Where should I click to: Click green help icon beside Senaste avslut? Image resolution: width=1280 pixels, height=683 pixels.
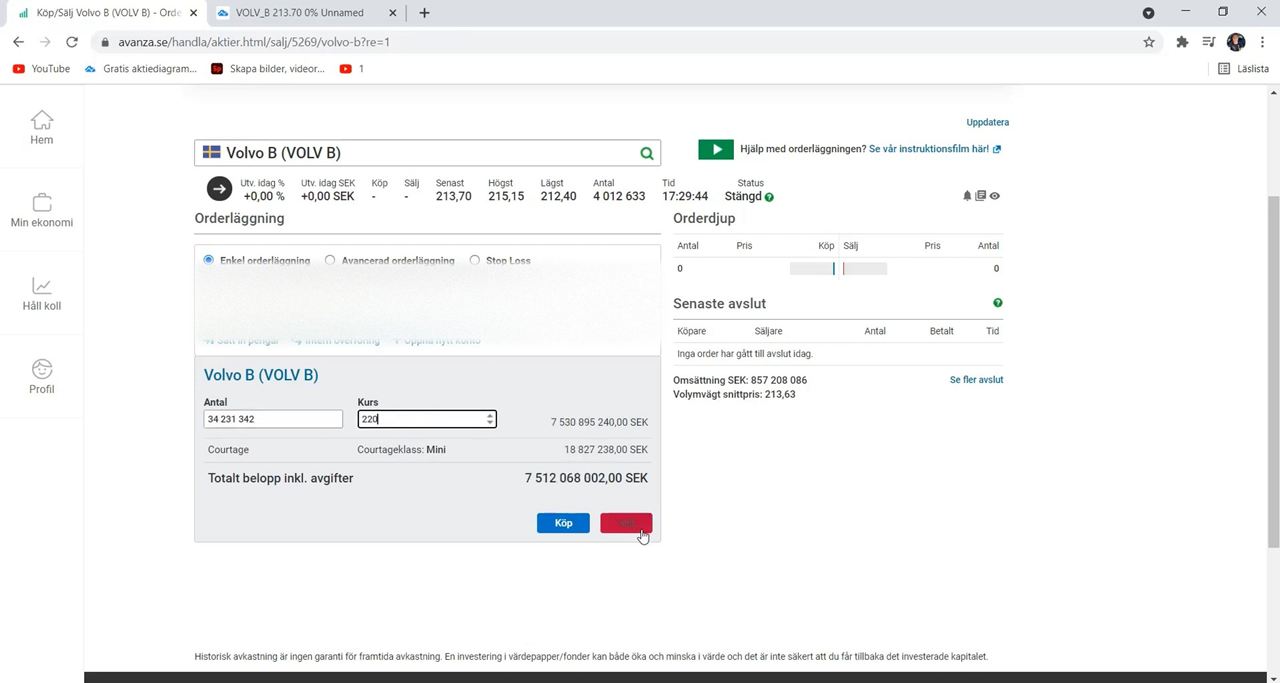pos(997,303)
